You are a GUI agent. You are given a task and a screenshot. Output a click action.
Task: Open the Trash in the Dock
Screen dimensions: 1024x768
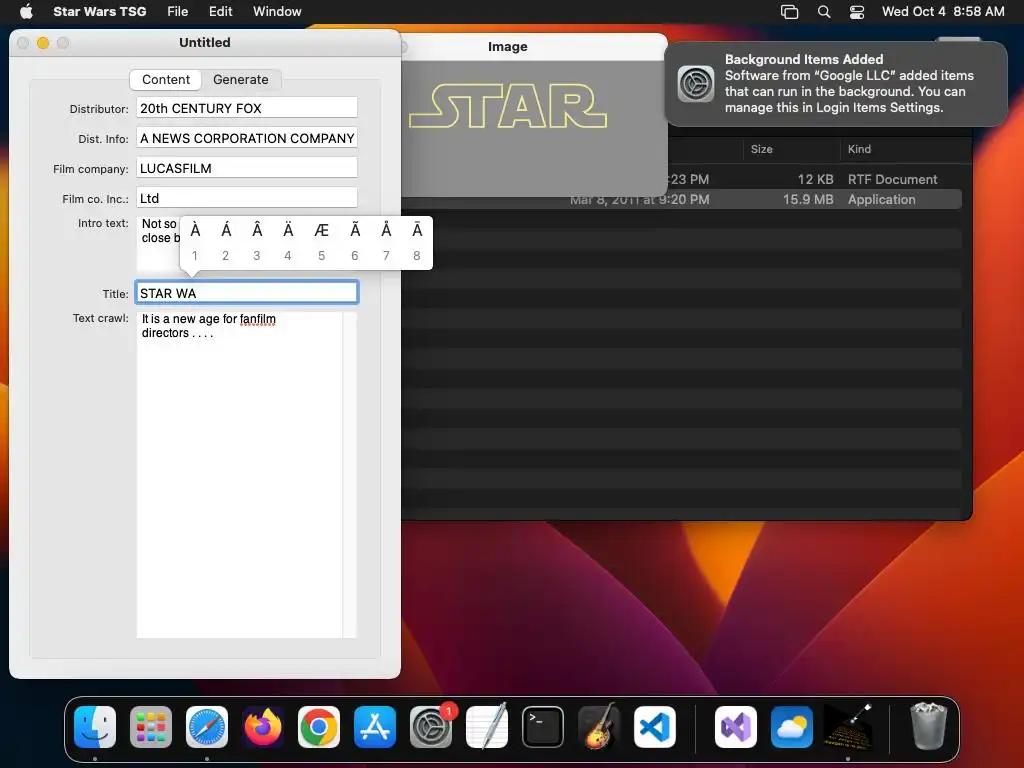(928, 726)
